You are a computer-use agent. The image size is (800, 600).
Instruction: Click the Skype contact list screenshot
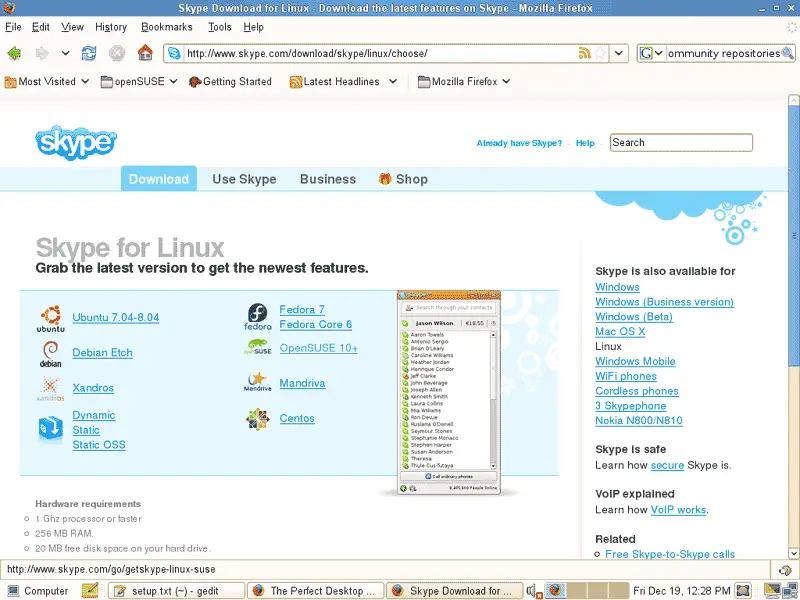pos(449,392)
